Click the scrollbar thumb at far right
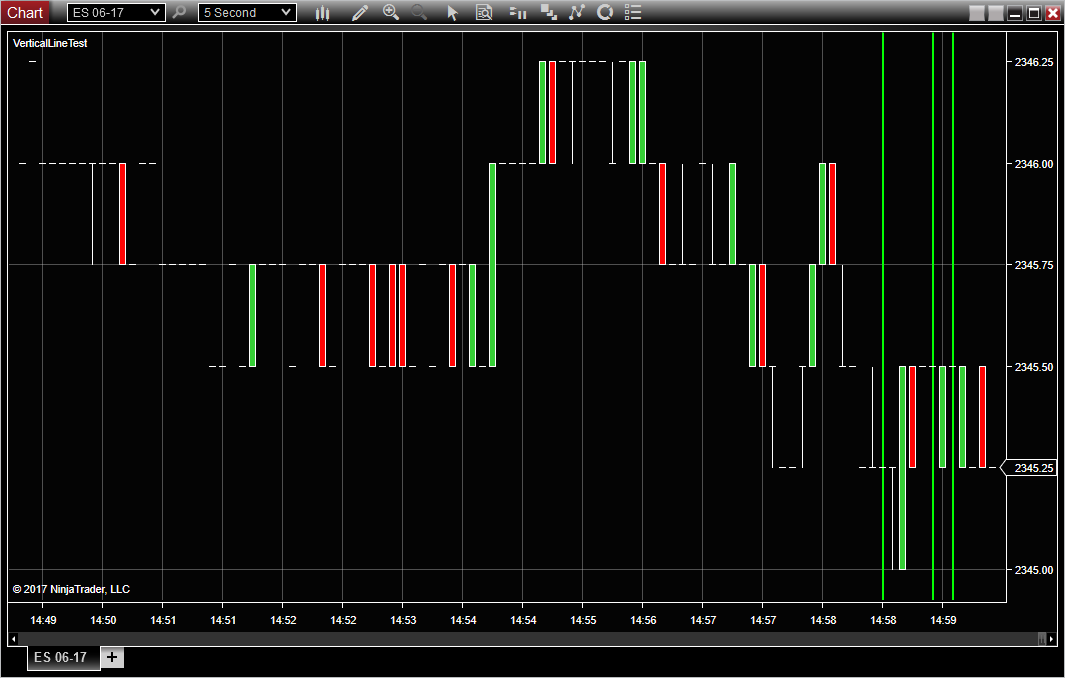The width and height of the screenshot is (1065, 678). 1042,639
